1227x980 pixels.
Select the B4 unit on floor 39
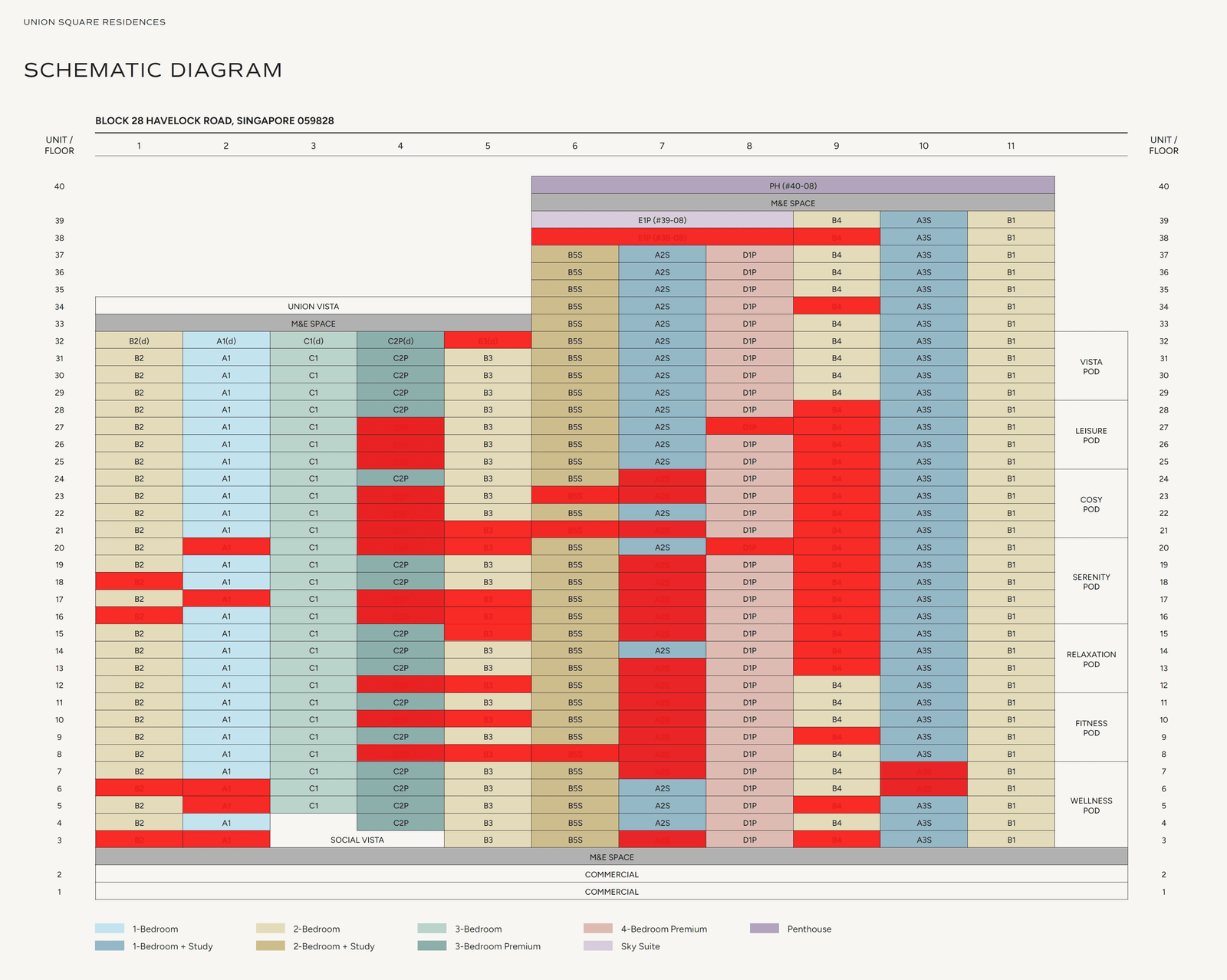tap(837, 220)
